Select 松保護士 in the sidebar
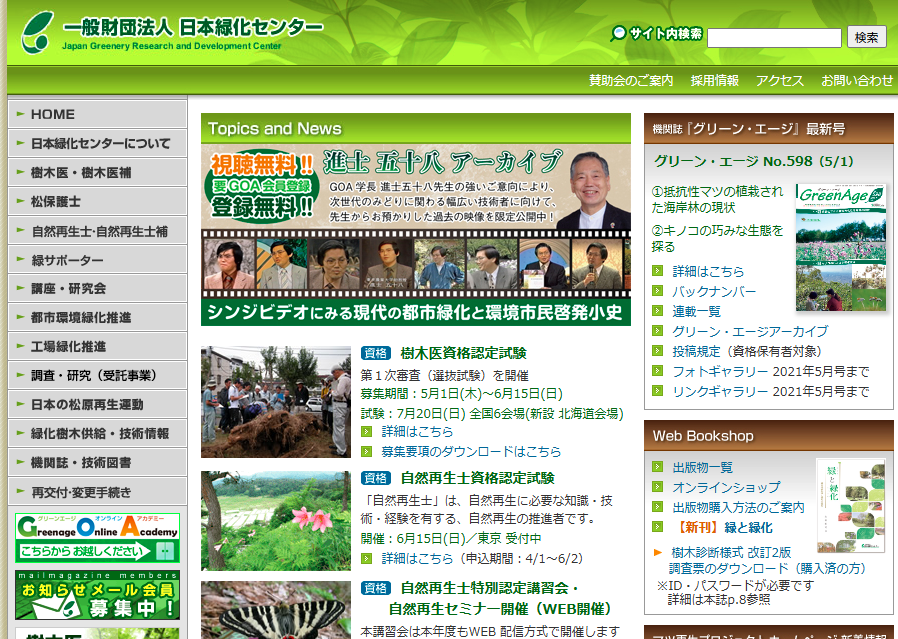Image resolution: width=898 pixels, height=639 pixels. pos(97,202)
